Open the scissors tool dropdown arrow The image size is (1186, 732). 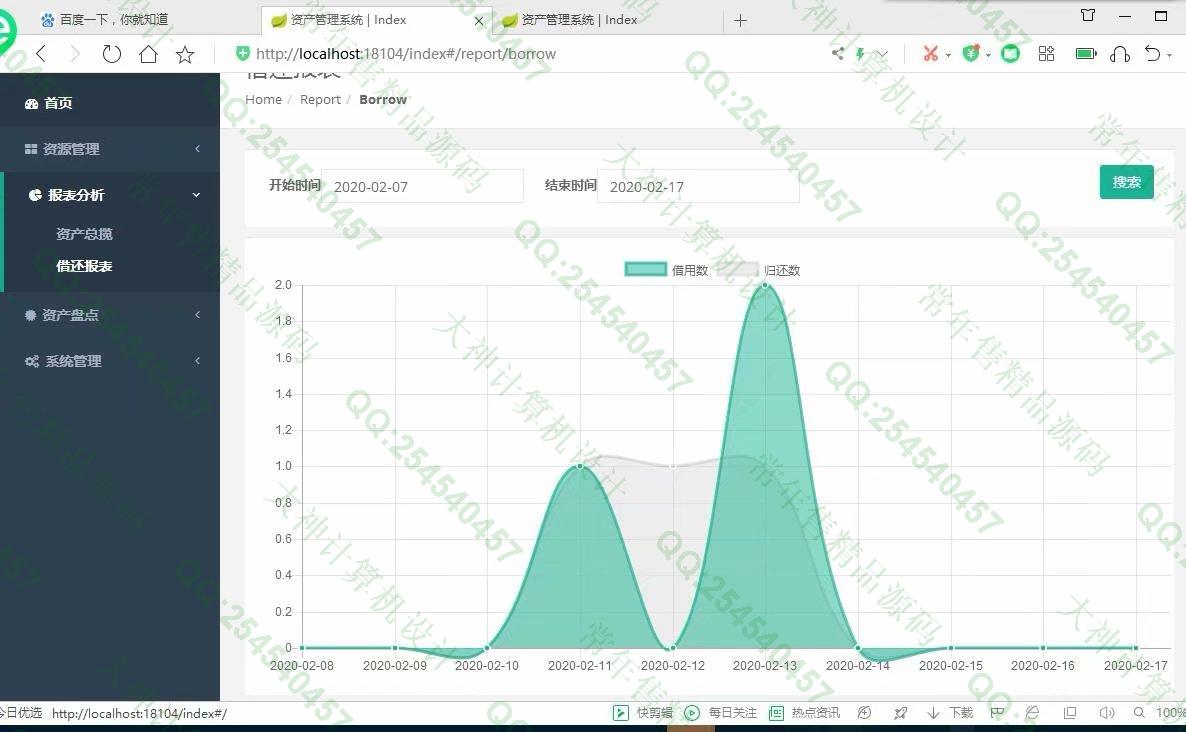(x=948, y=55)
